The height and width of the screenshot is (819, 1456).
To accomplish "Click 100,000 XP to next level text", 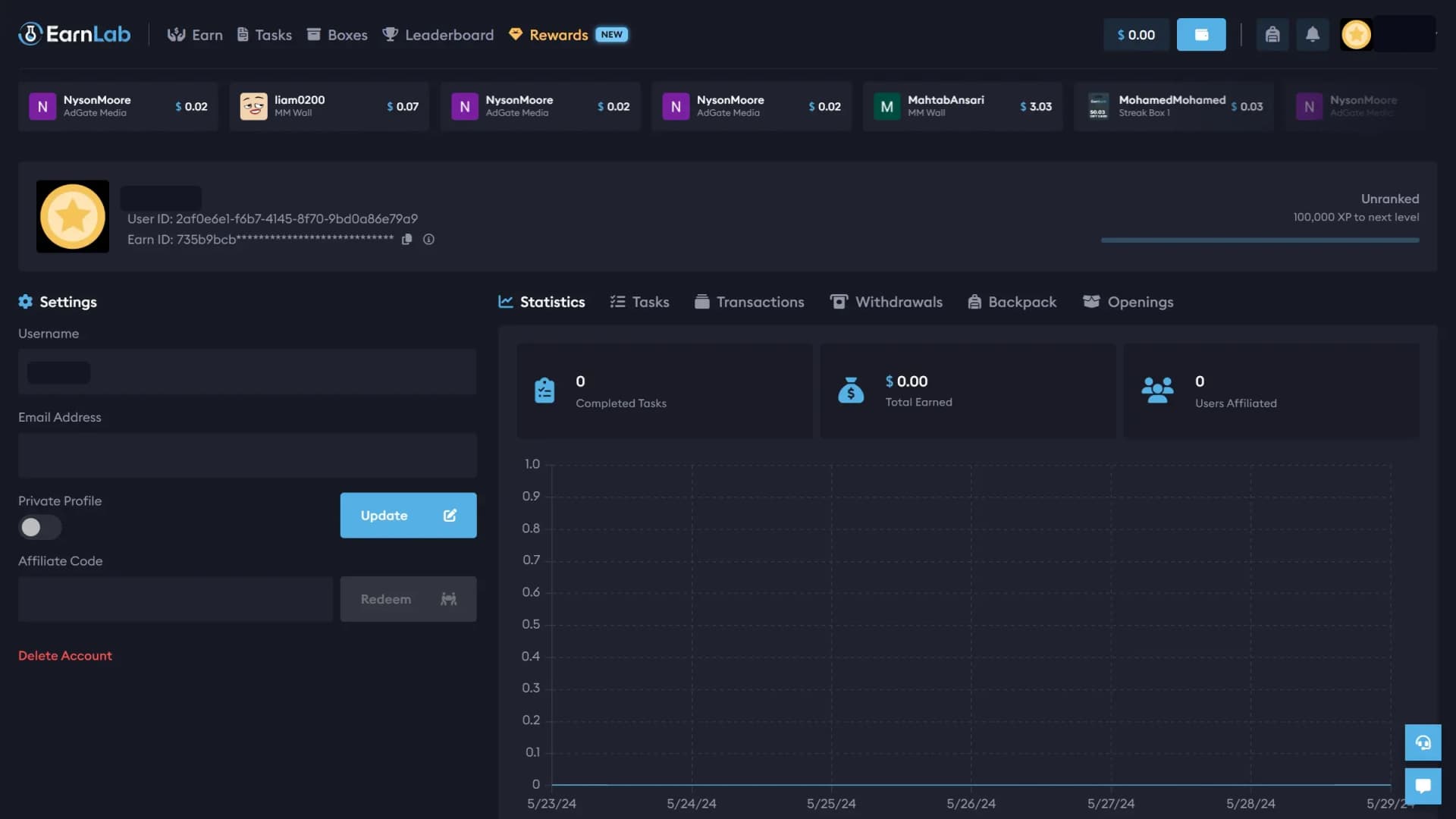I will point(1356,217).
